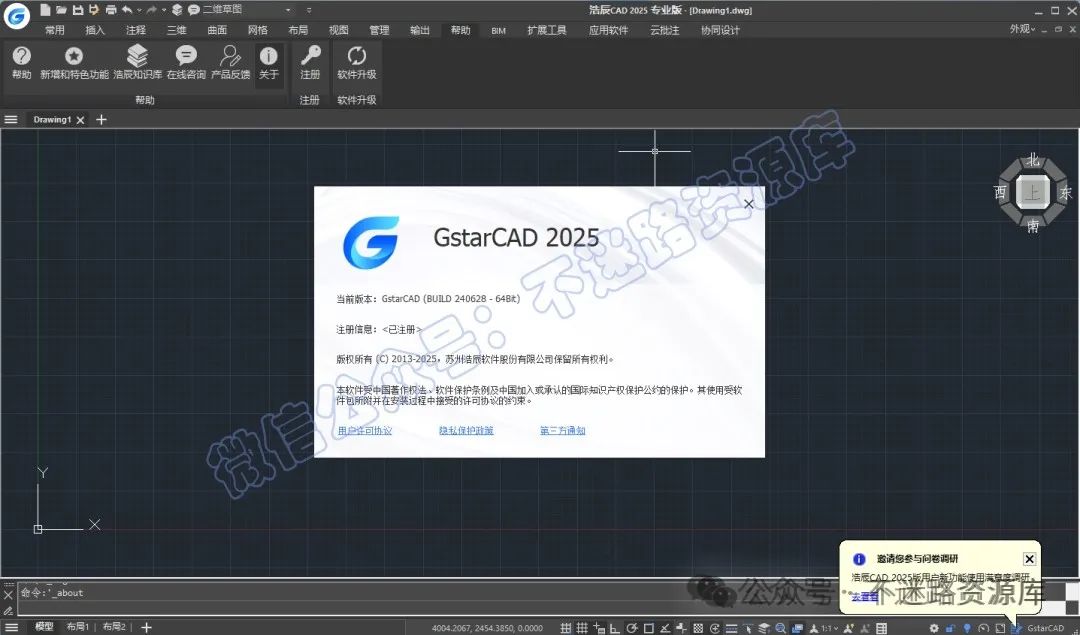Open status bar settings gear
1080x635 pixels.
tap(934, 628)
